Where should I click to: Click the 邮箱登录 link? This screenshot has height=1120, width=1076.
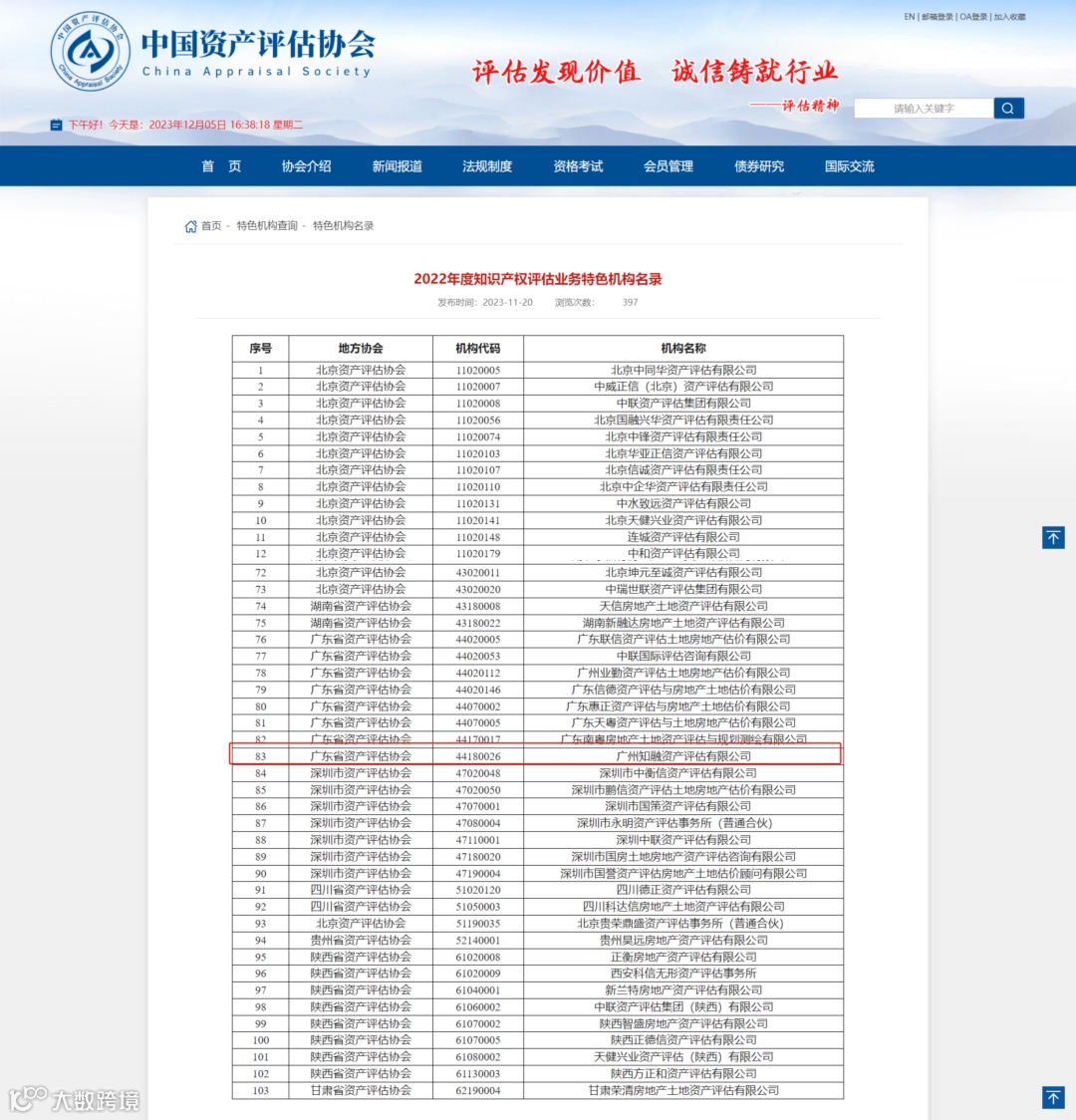(937, 16)
